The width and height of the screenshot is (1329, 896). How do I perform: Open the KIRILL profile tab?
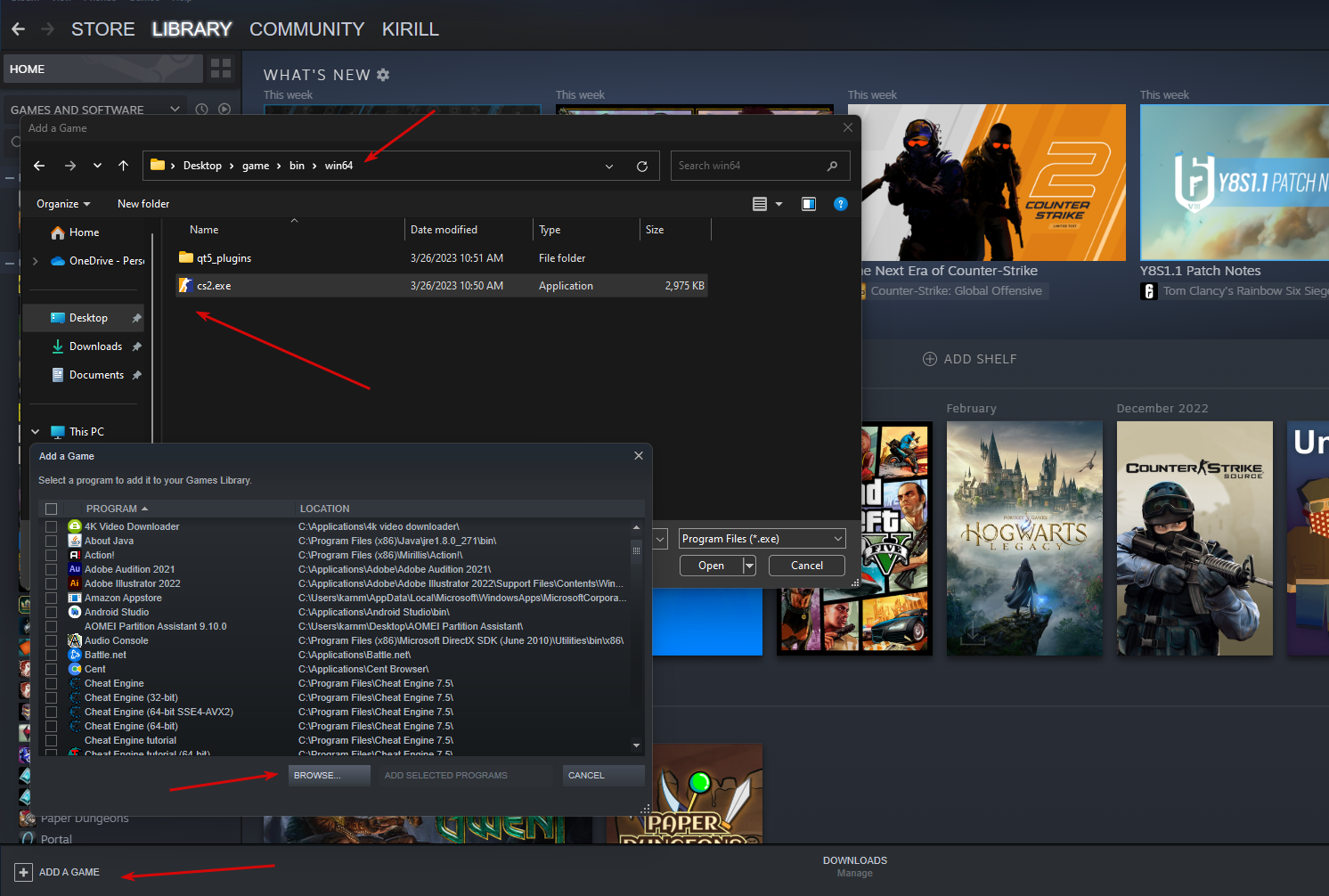coord(411,29)
